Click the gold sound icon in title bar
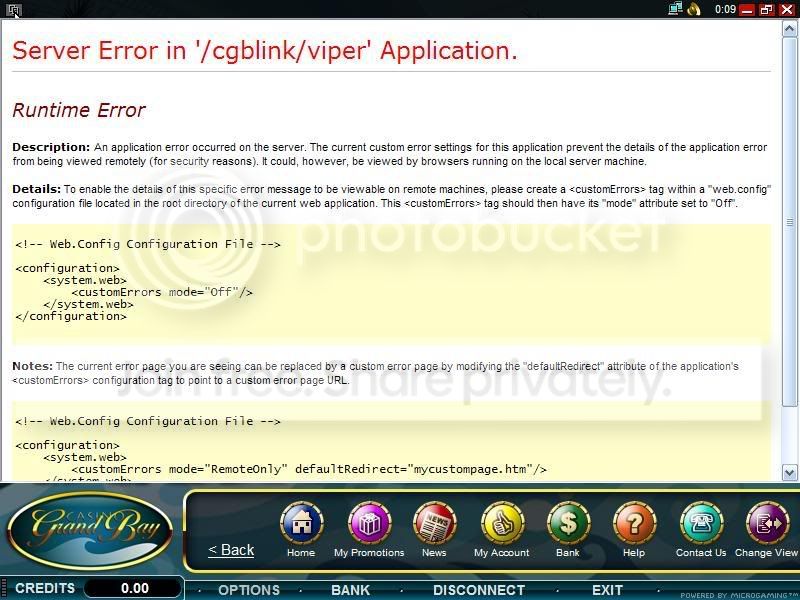Screen dimensions: 800x600 [697, 9]
